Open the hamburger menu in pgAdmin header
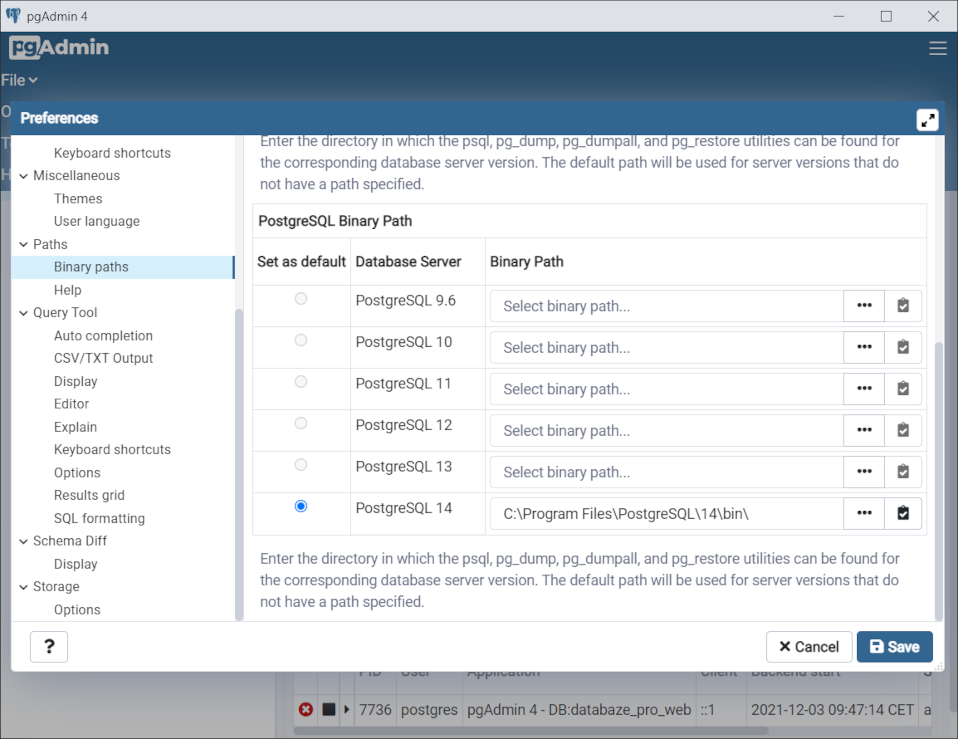The height and width of the screenshot is (739, 958). pos(937,48)
